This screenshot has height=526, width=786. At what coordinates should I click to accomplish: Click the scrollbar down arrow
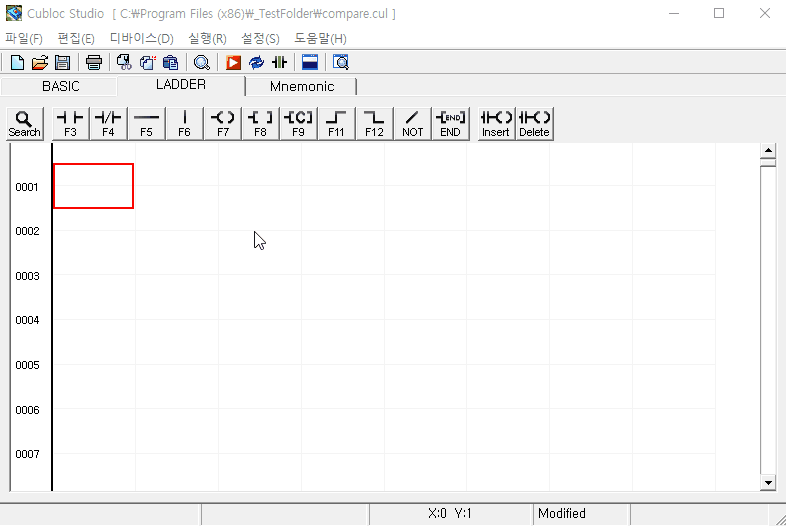[x=768, y=483]
